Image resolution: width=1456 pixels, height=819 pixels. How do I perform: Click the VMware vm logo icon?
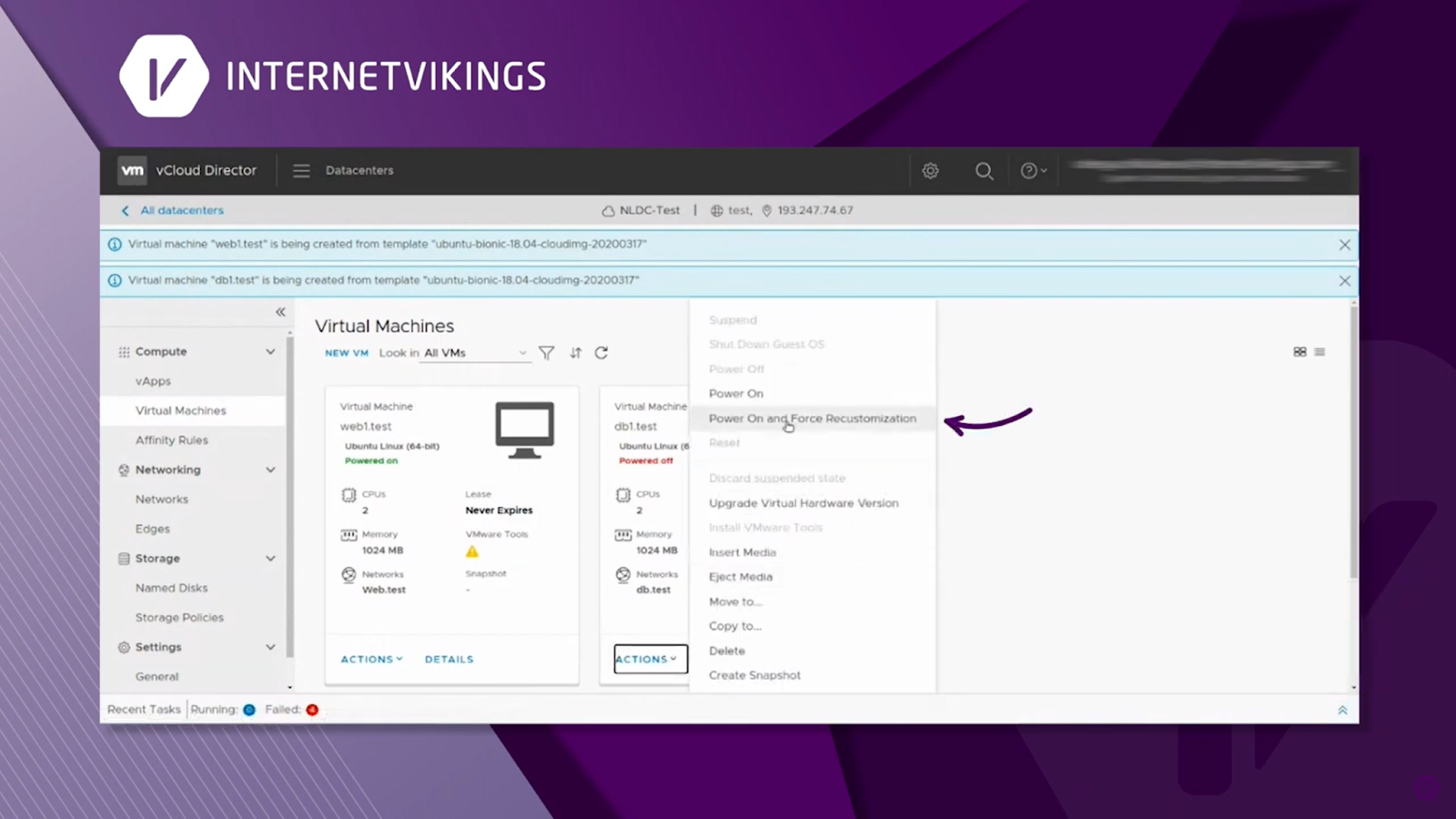[x=133, y=170]
